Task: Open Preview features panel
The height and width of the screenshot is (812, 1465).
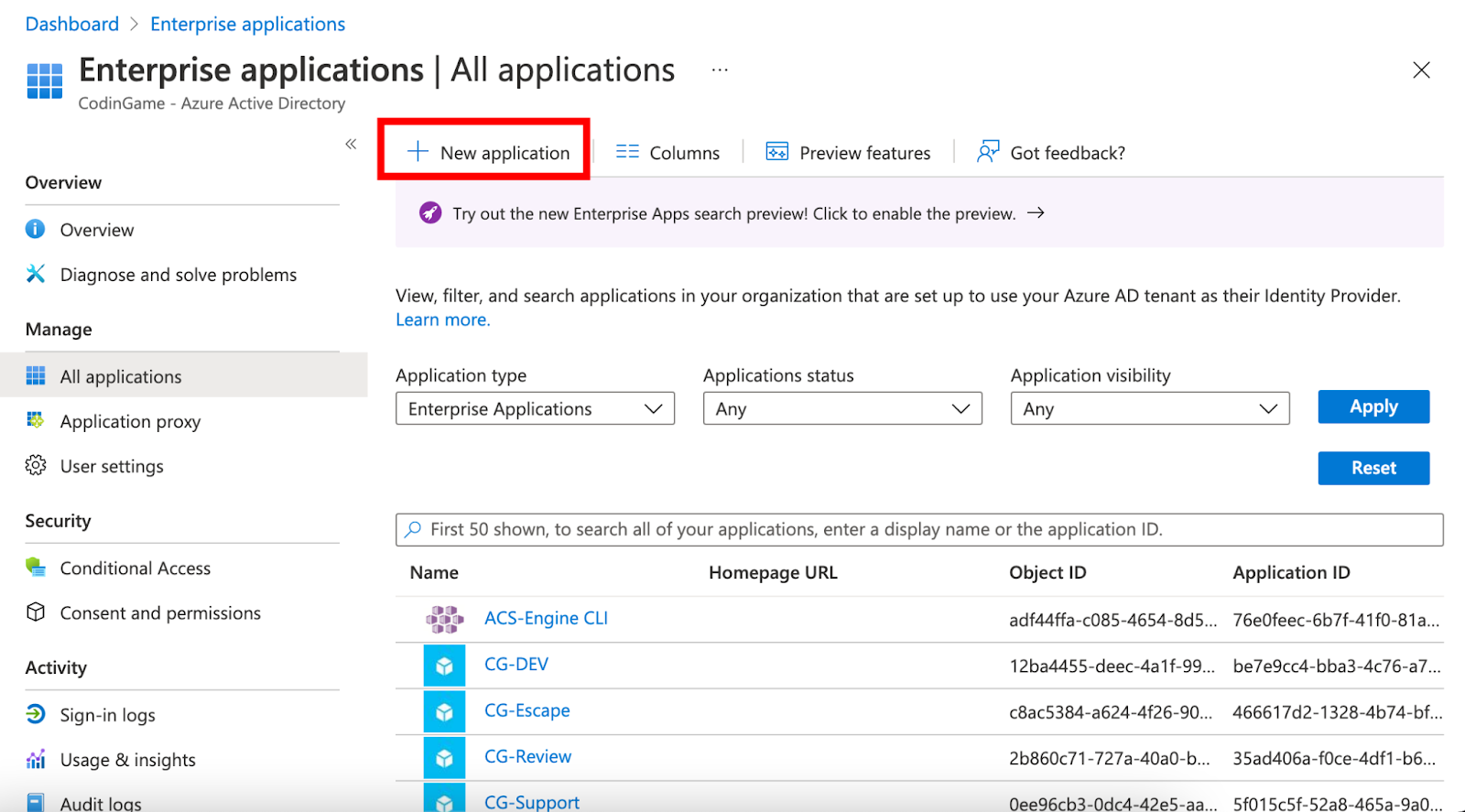Action: tap(848, 153)
